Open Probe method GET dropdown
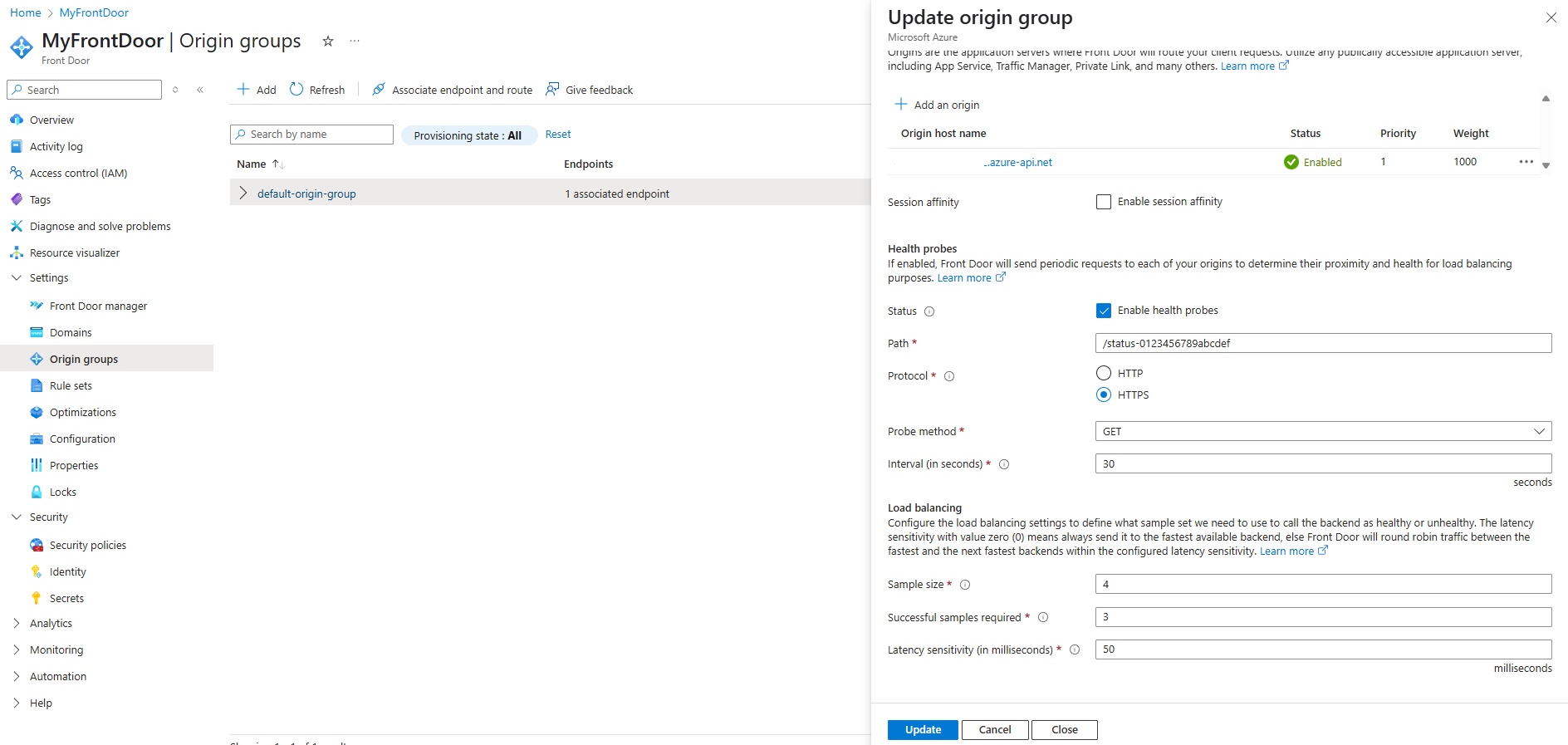 [1323, 431]
